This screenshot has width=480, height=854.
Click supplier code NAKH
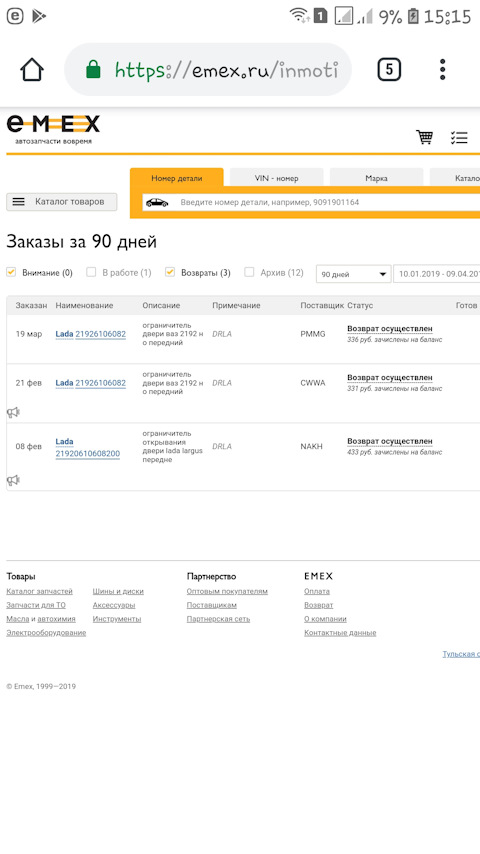coord(312,447)
